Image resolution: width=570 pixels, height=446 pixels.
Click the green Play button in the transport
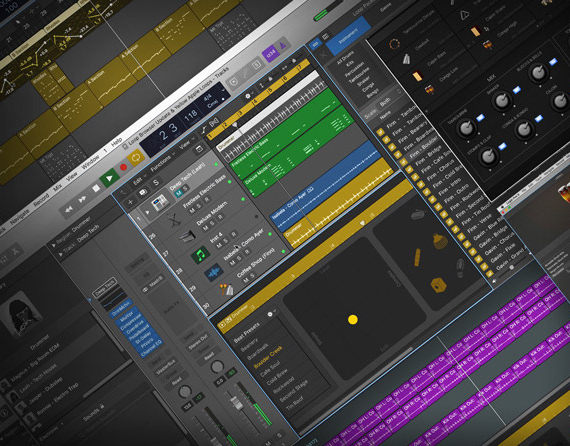click(x=109, y=178)
